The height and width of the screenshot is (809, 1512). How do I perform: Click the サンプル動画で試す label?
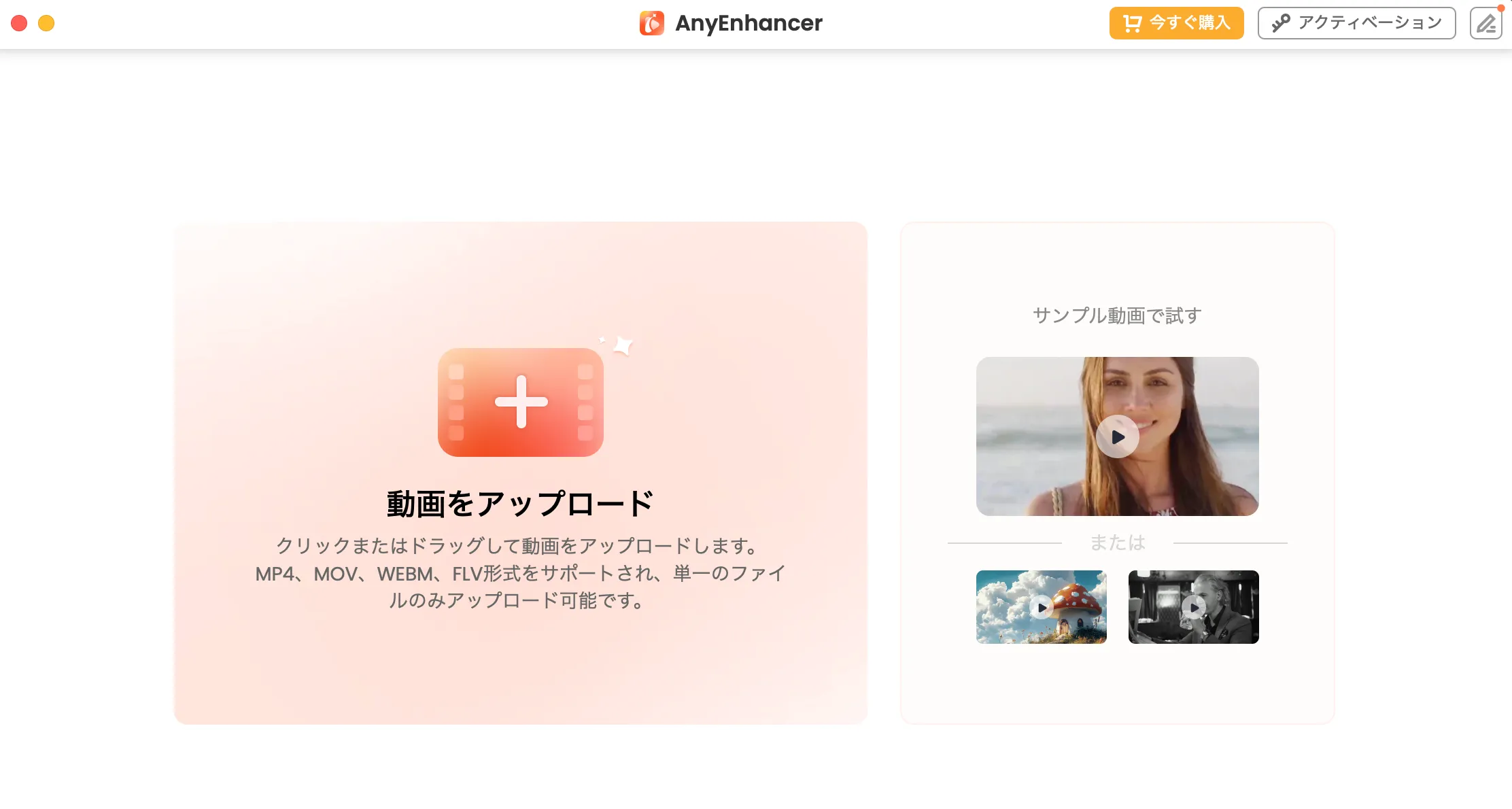coord(1118,315)
